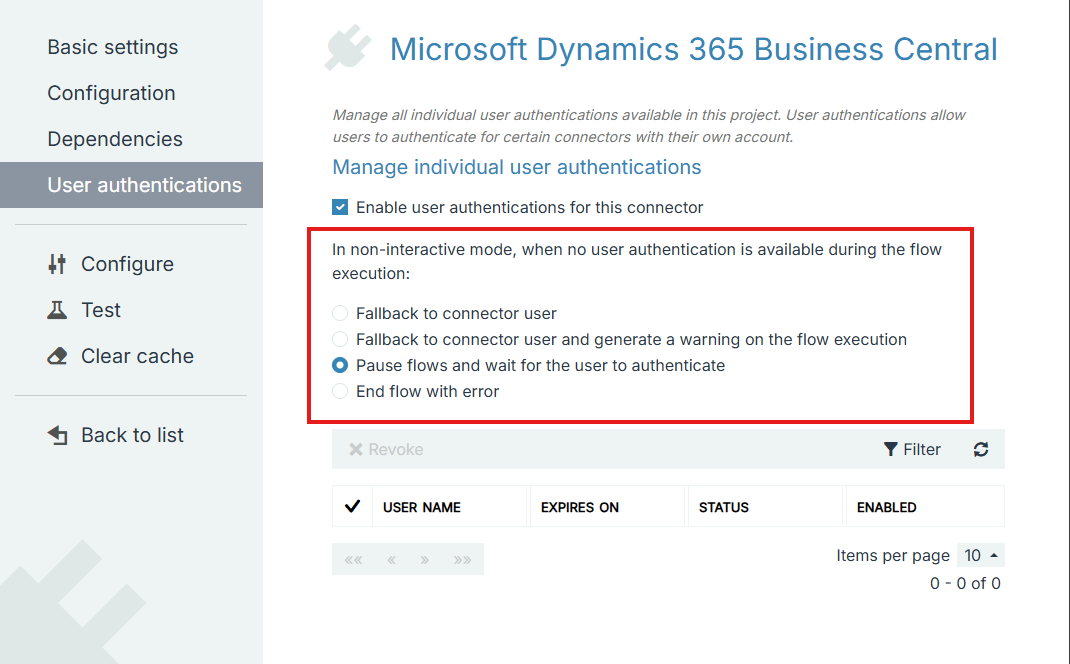Open Items per page dropdown

pos(981,555)
